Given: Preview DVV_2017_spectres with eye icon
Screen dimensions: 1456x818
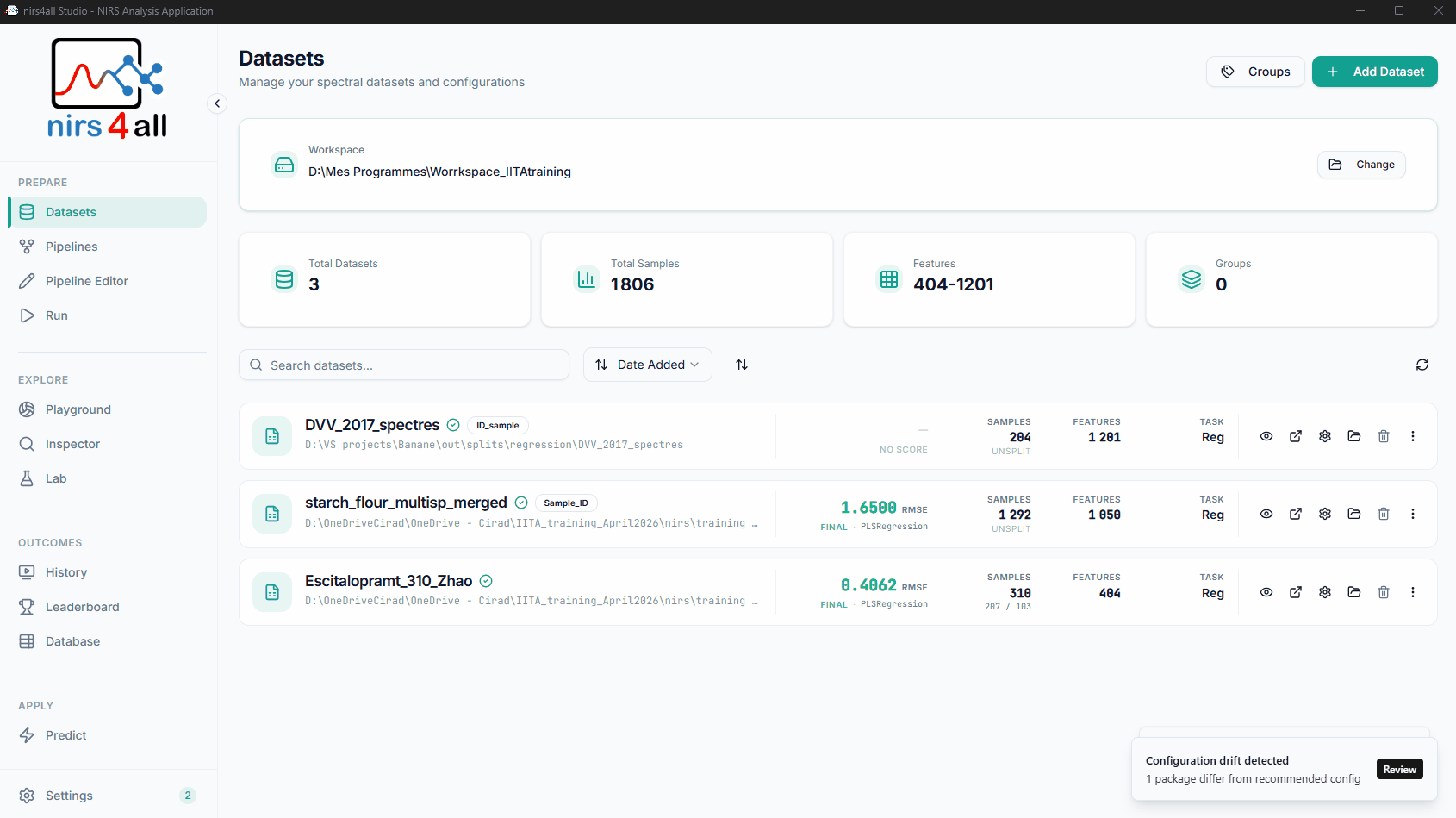Looking at the screenshot, I should 1266,436.
